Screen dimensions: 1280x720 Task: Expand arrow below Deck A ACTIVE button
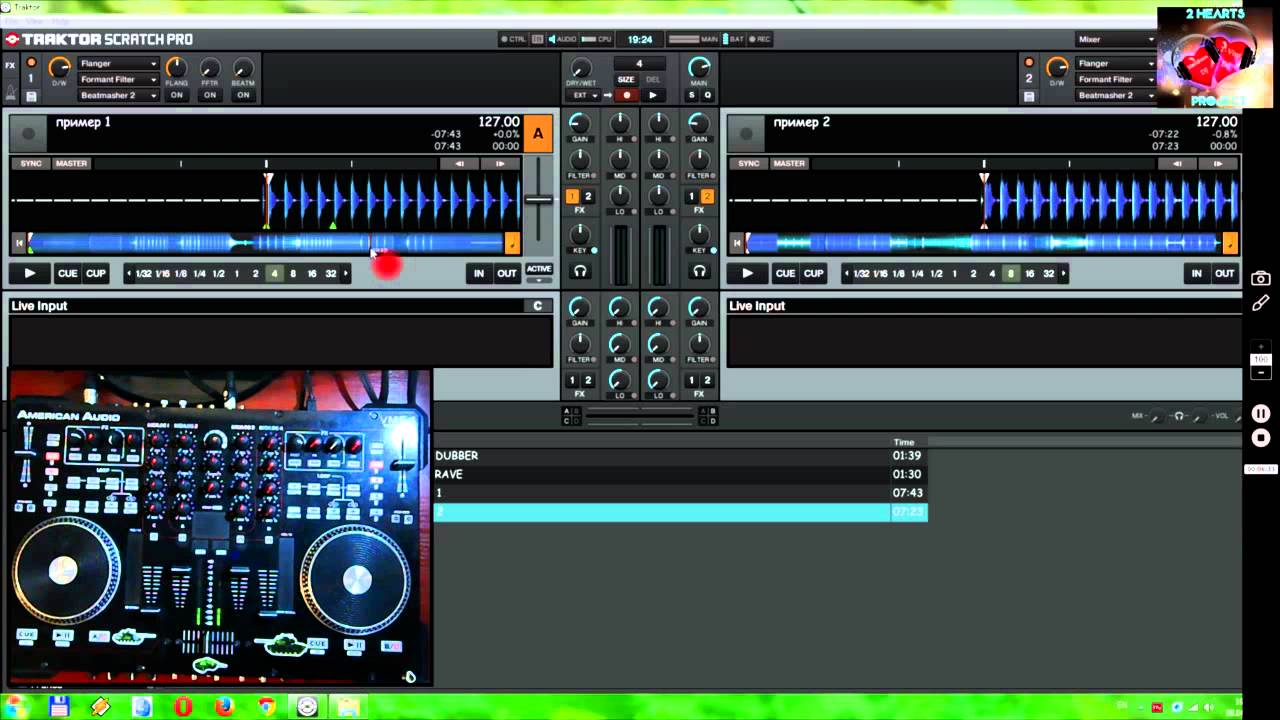pos(539,281)
